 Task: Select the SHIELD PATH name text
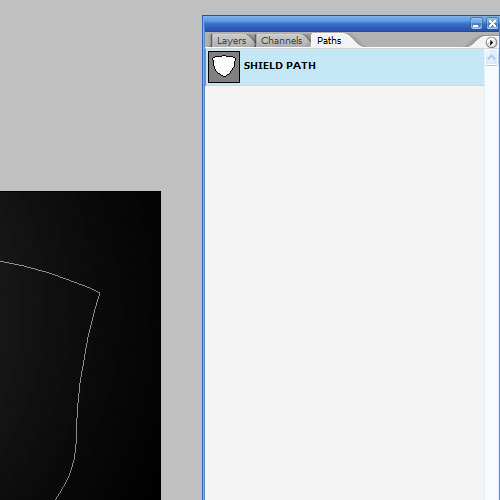coord(280,66)
